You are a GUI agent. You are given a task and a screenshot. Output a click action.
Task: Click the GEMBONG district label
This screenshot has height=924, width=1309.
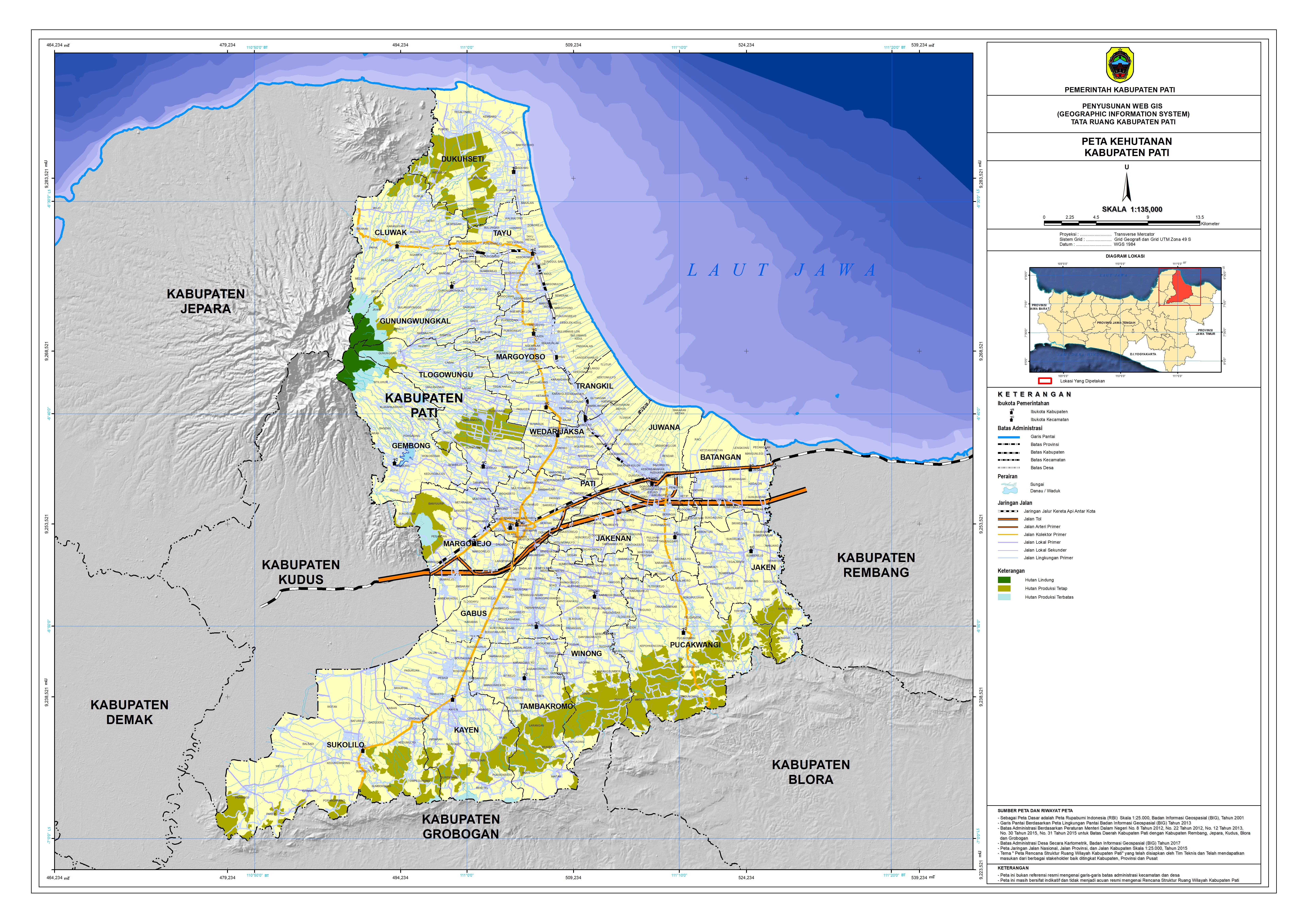[411, 446]
